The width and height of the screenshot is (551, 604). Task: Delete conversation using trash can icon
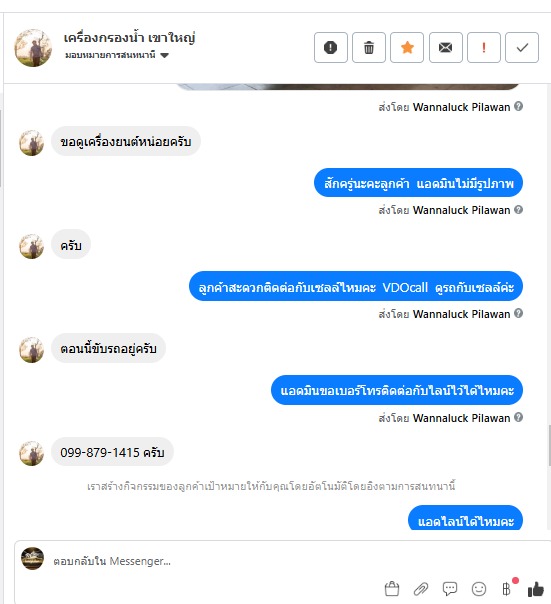pyautogui.click(x=369, y=47)
